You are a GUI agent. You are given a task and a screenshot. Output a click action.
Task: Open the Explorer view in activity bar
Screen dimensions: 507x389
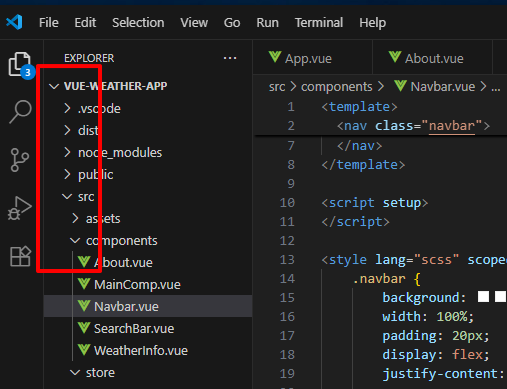pos(20,64)
